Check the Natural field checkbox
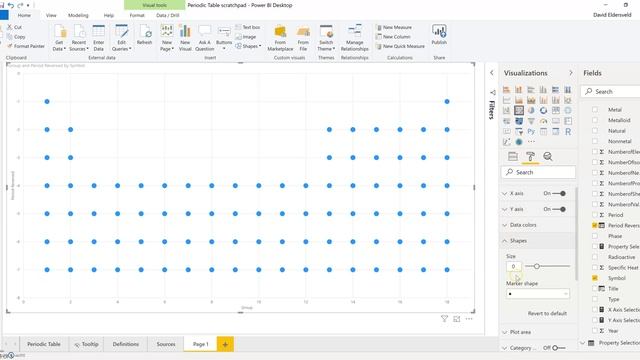This screenshot has width=640, height=360. click(595, 131)
